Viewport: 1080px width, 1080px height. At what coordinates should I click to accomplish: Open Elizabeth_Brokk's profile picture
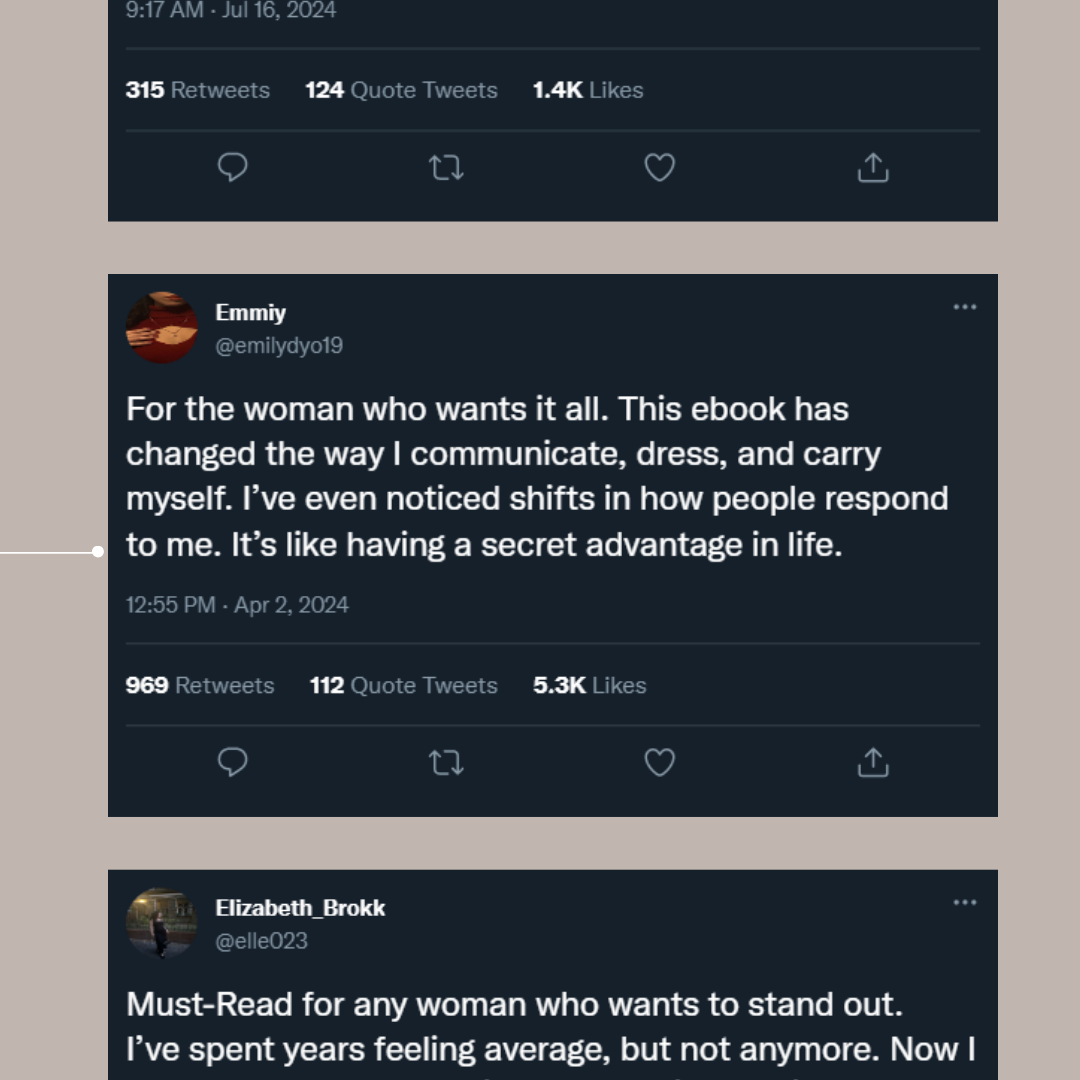tap(162, 923)
